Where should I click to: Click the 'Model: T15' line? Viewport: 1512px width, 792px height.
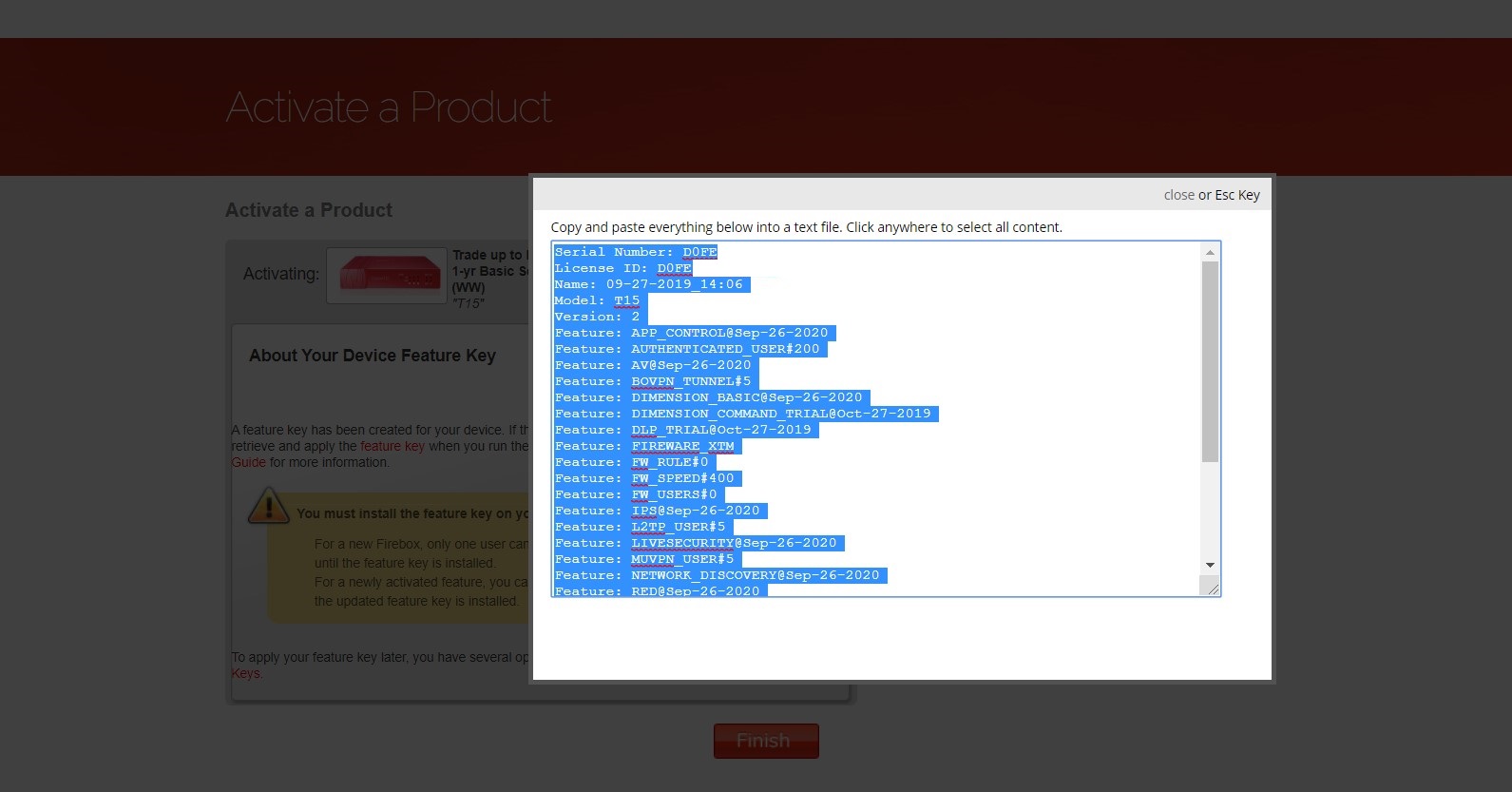tap(597, 300)
